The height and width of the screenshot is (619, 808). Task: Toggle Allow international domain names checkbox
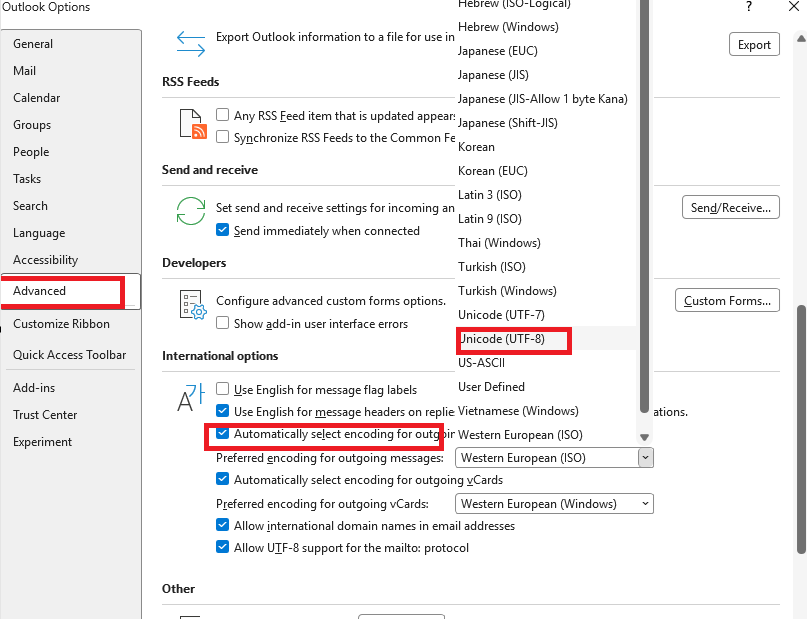coord(223,525)
